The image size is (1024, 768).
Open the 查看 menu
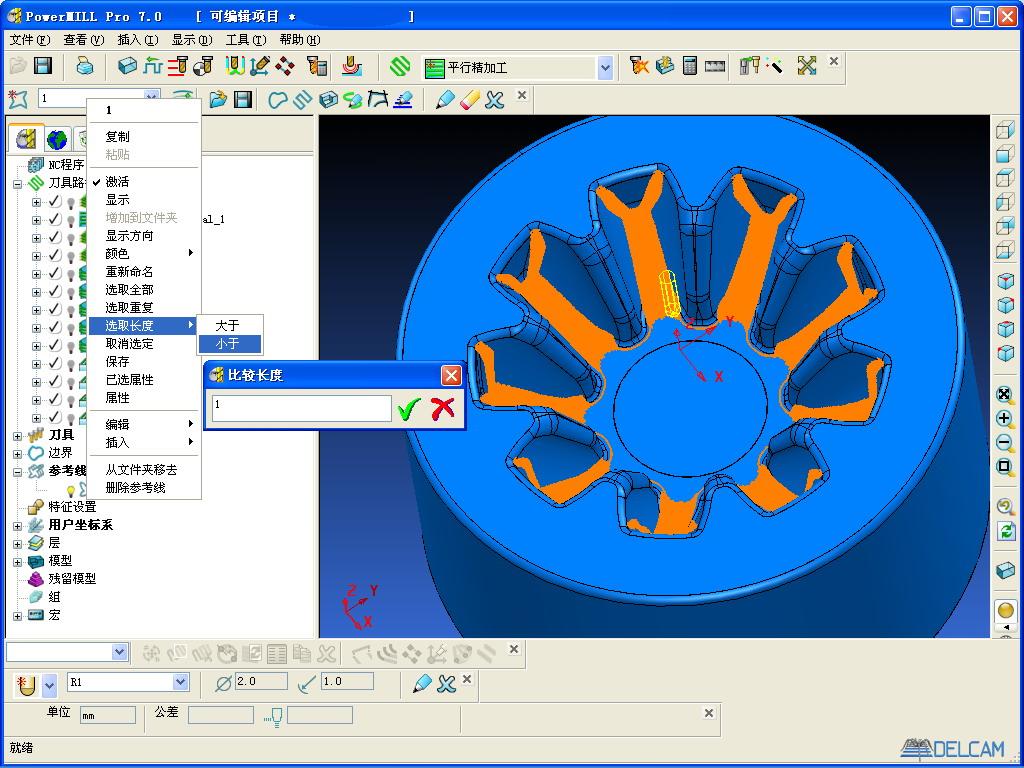coord(84,40)
